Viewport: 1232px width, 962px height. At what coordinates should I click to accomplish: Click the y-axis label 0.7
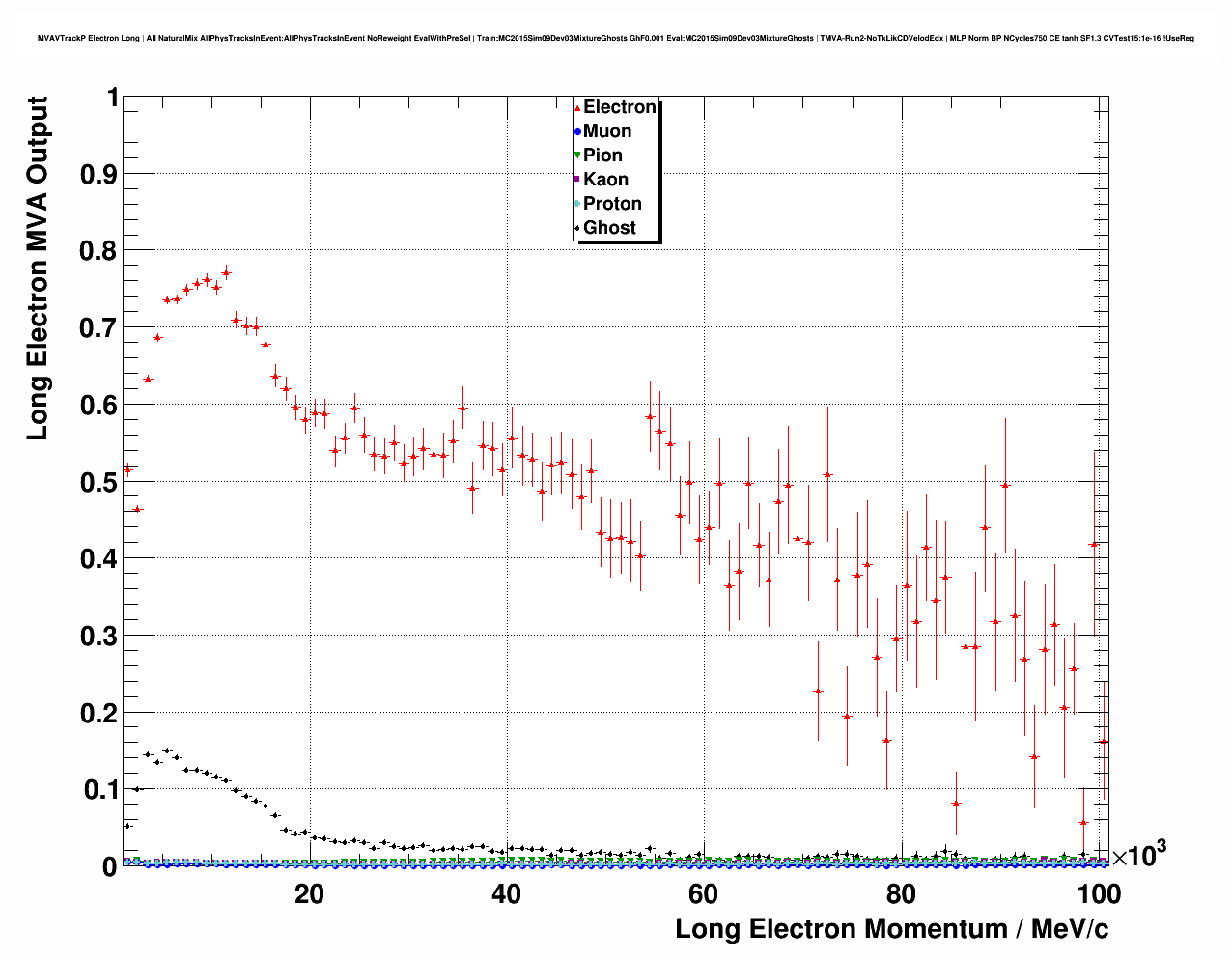point(100,327)
